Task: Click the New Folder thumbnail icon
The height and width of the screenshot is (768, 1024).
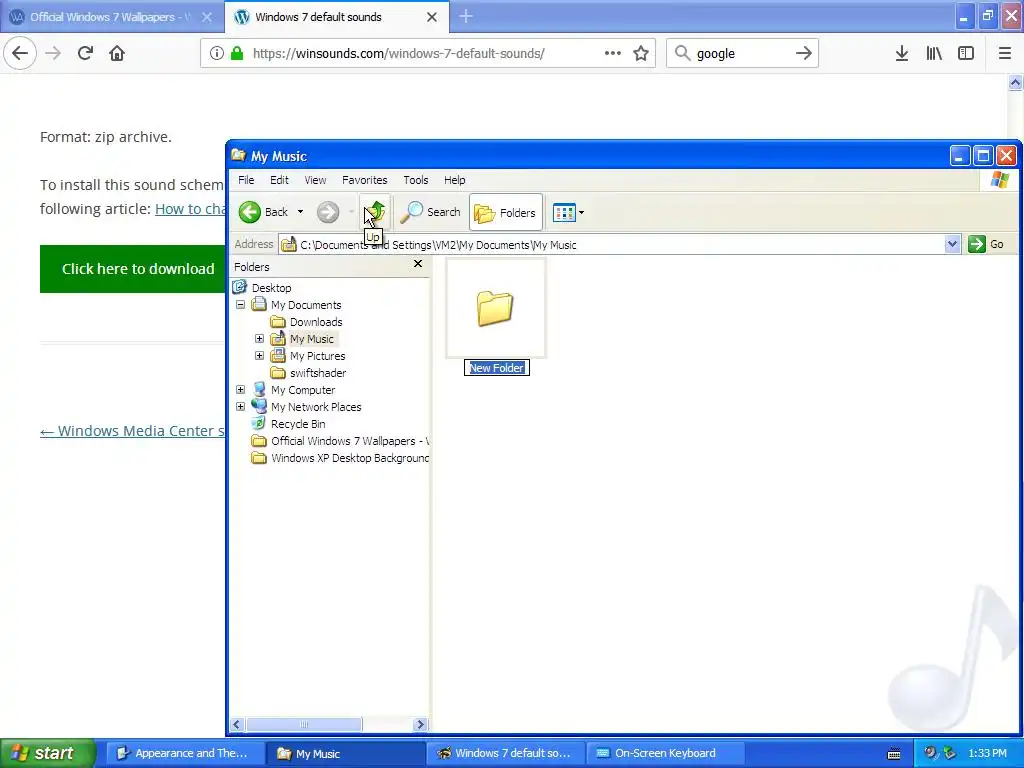Action: 496,308
